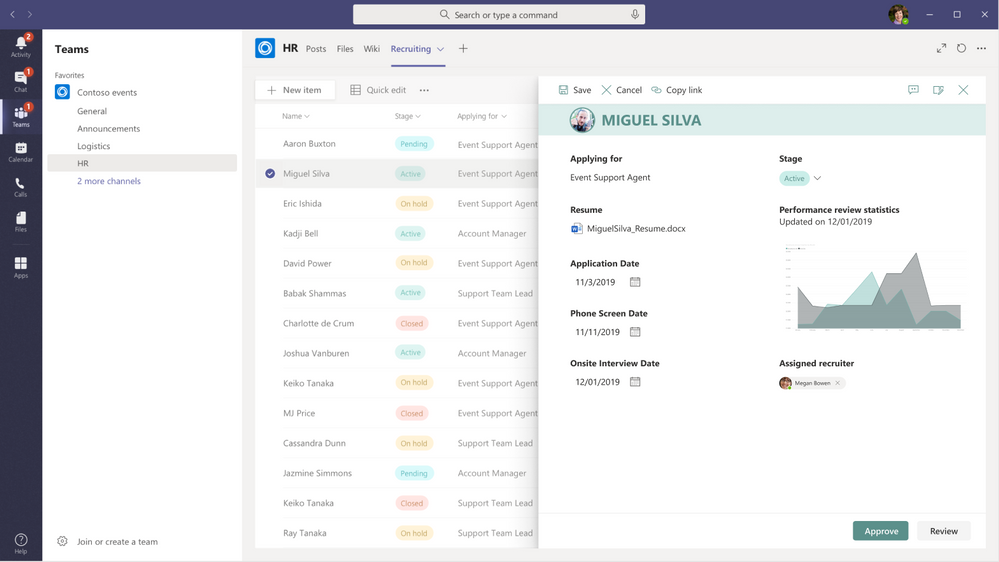This screenshot has height=562, width=999.
Task: Click the microphone icon in search bar
Action: [634, 15]
